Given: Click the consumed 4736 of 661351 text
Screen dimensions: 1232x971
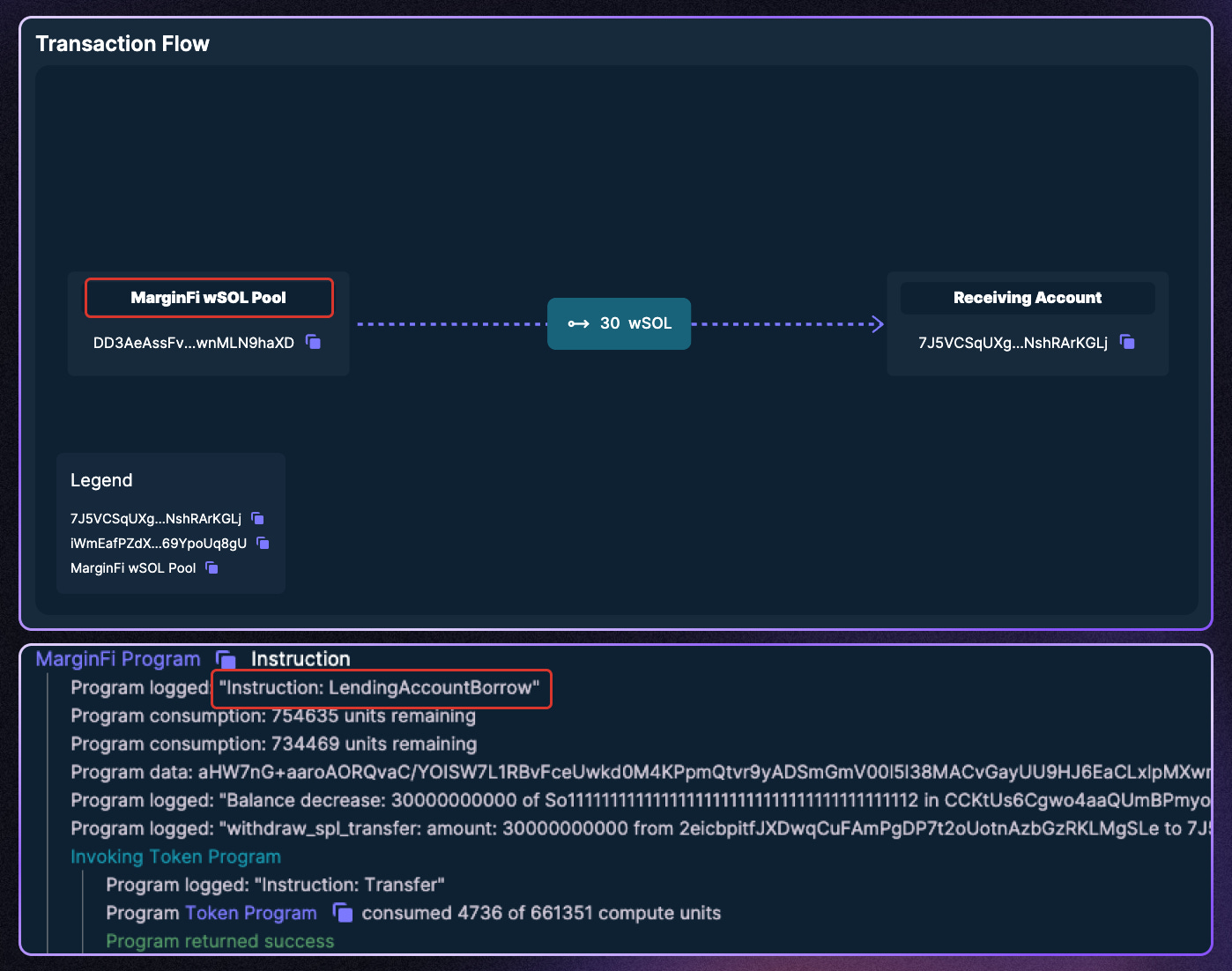Looking at the screenshot, I should coord(541,914).
